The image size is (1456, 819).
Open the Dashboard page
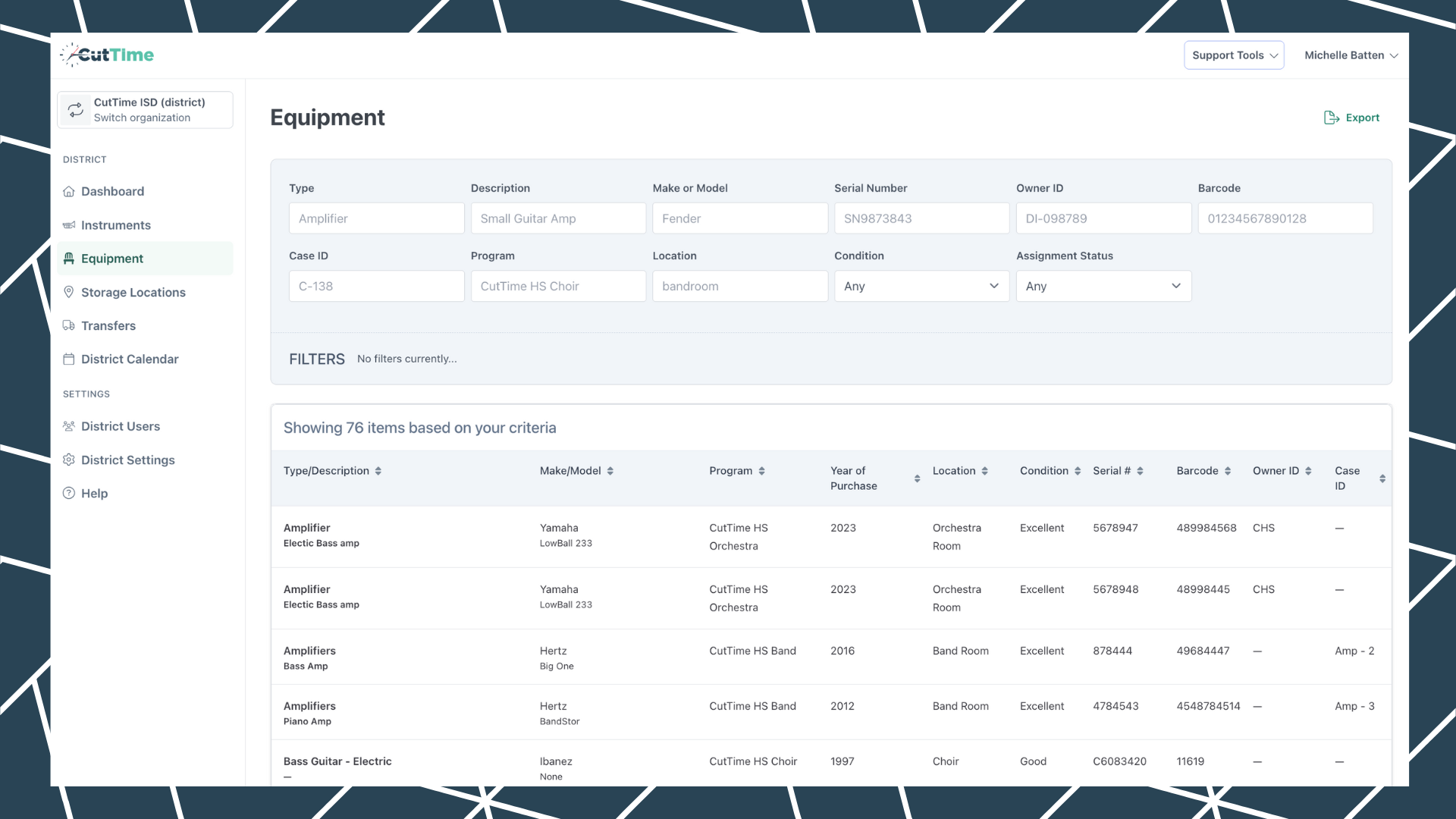[x=145, y=191]
